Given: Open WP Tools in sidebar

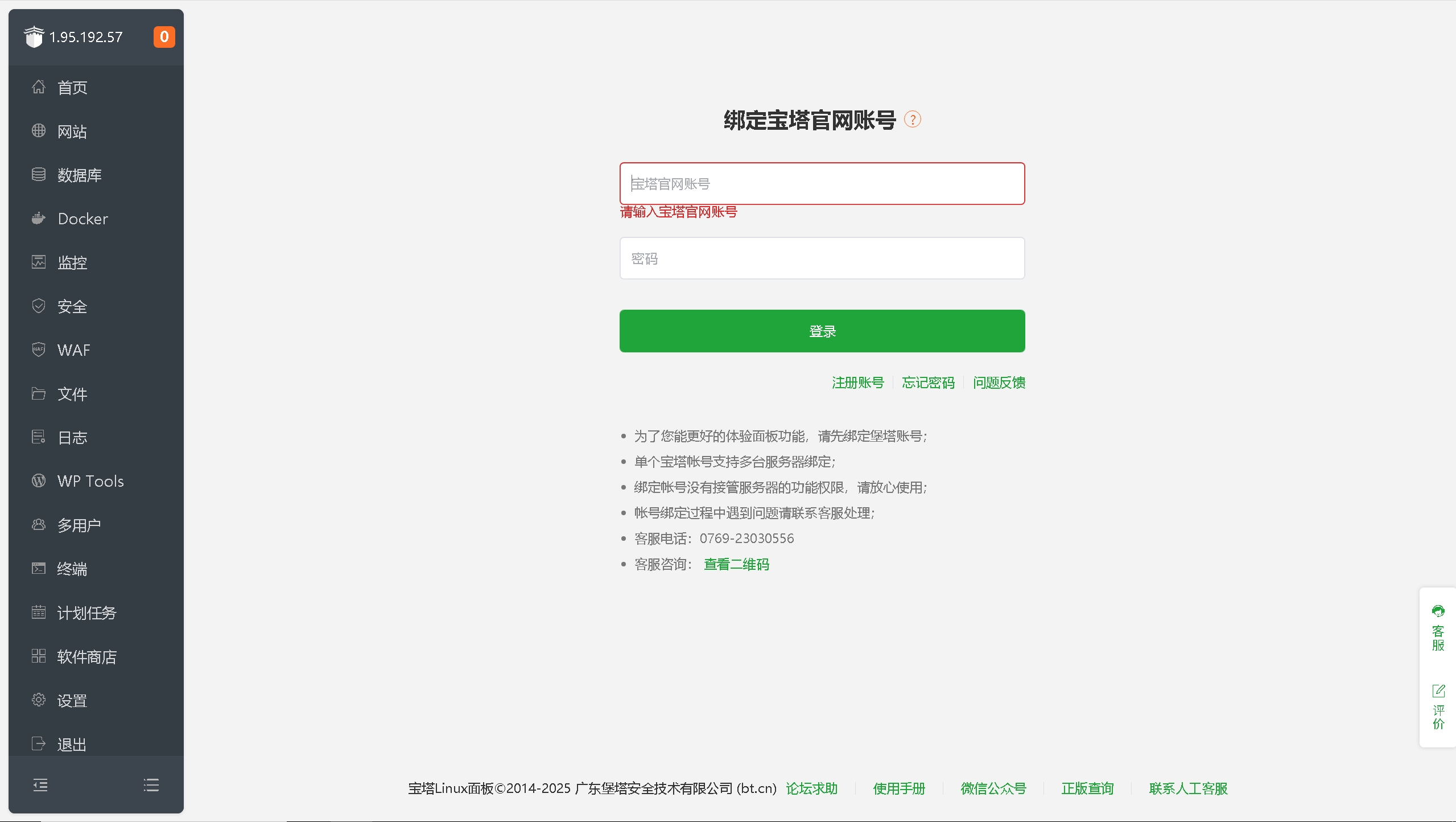Looking at the screenshot, I should [x=90, y=481].
